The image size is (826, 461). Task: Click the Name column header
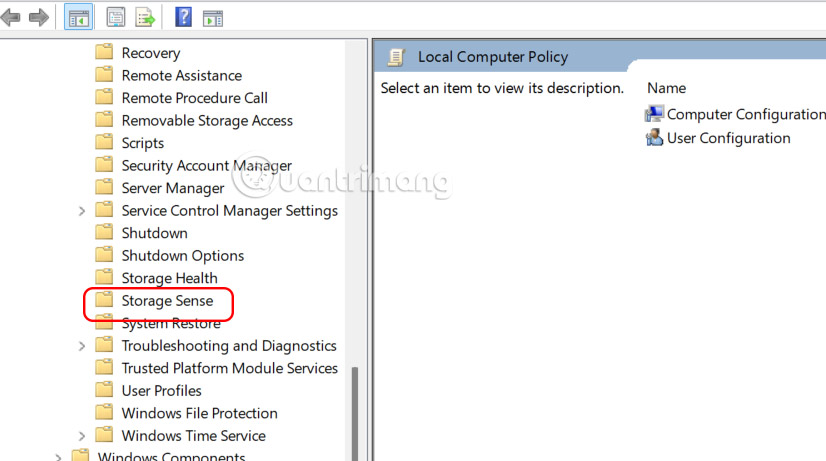tap(666, 88)
